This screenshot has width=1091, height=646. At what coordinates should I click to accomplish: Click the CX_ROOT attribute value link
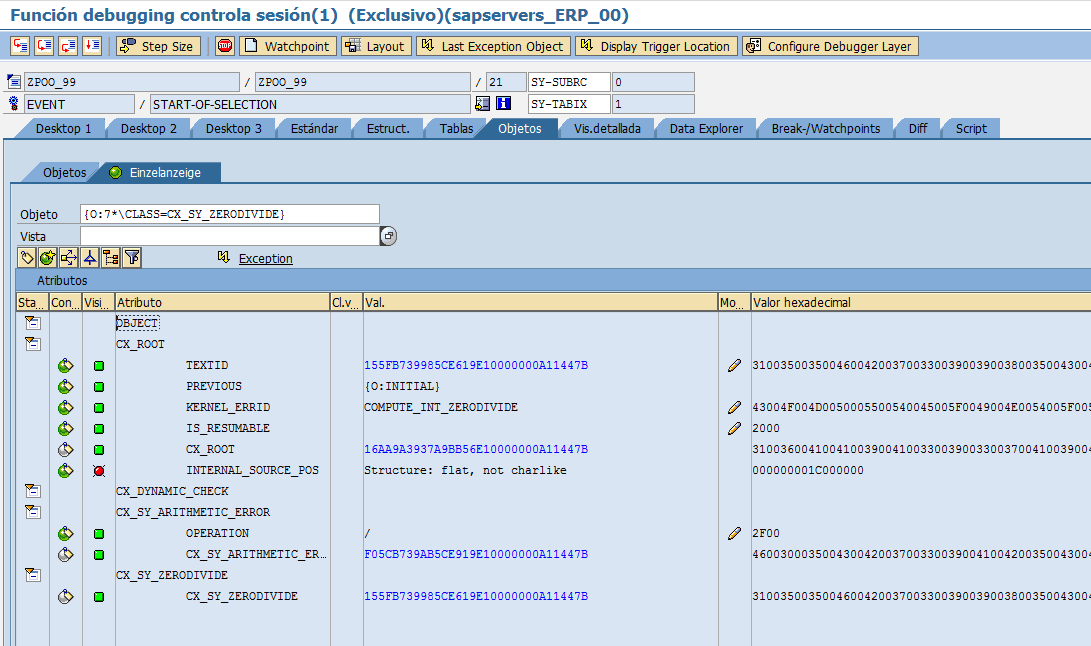[476, 450]
